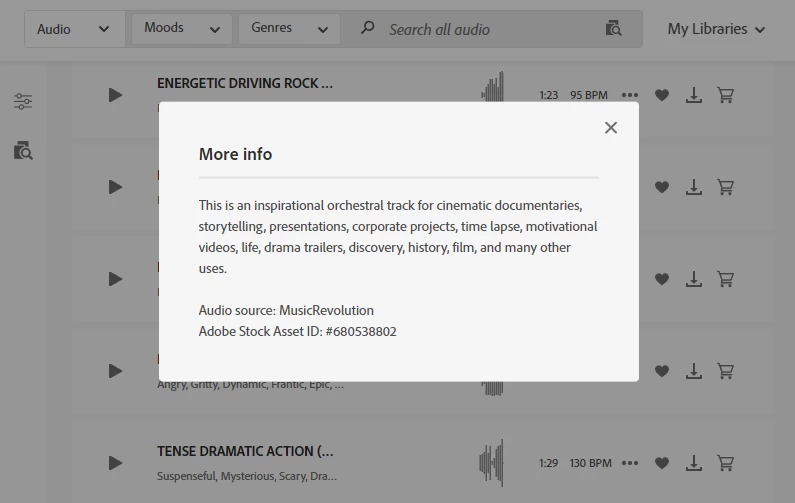Open more options for Energetic Driving Rock
The image size is (795, 503).
pyautogui.click(x=629, y=95)
